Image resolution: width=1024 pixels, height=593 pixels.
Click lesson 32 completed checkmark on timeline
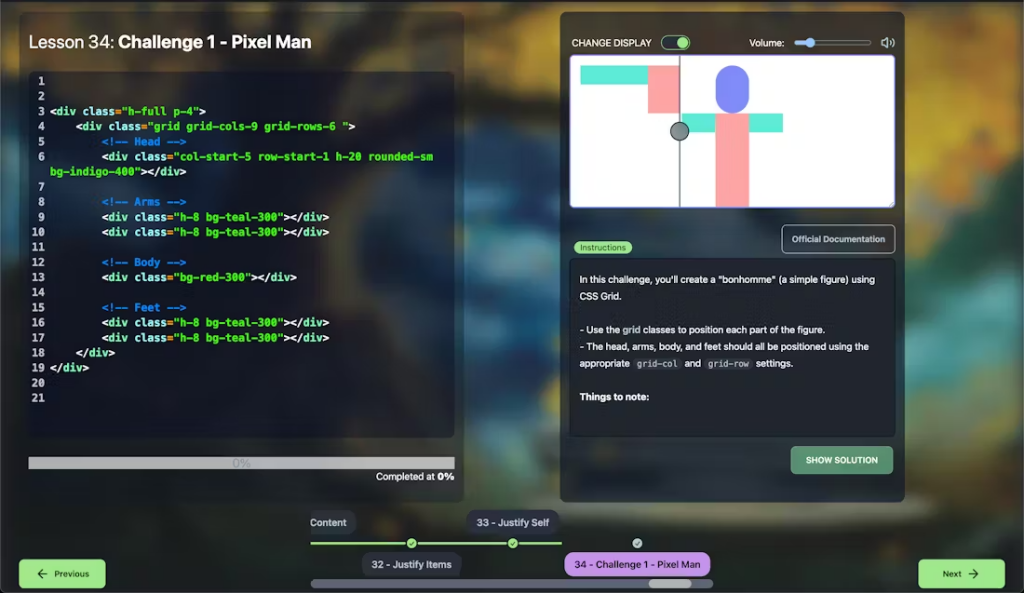tap(411, 543)
